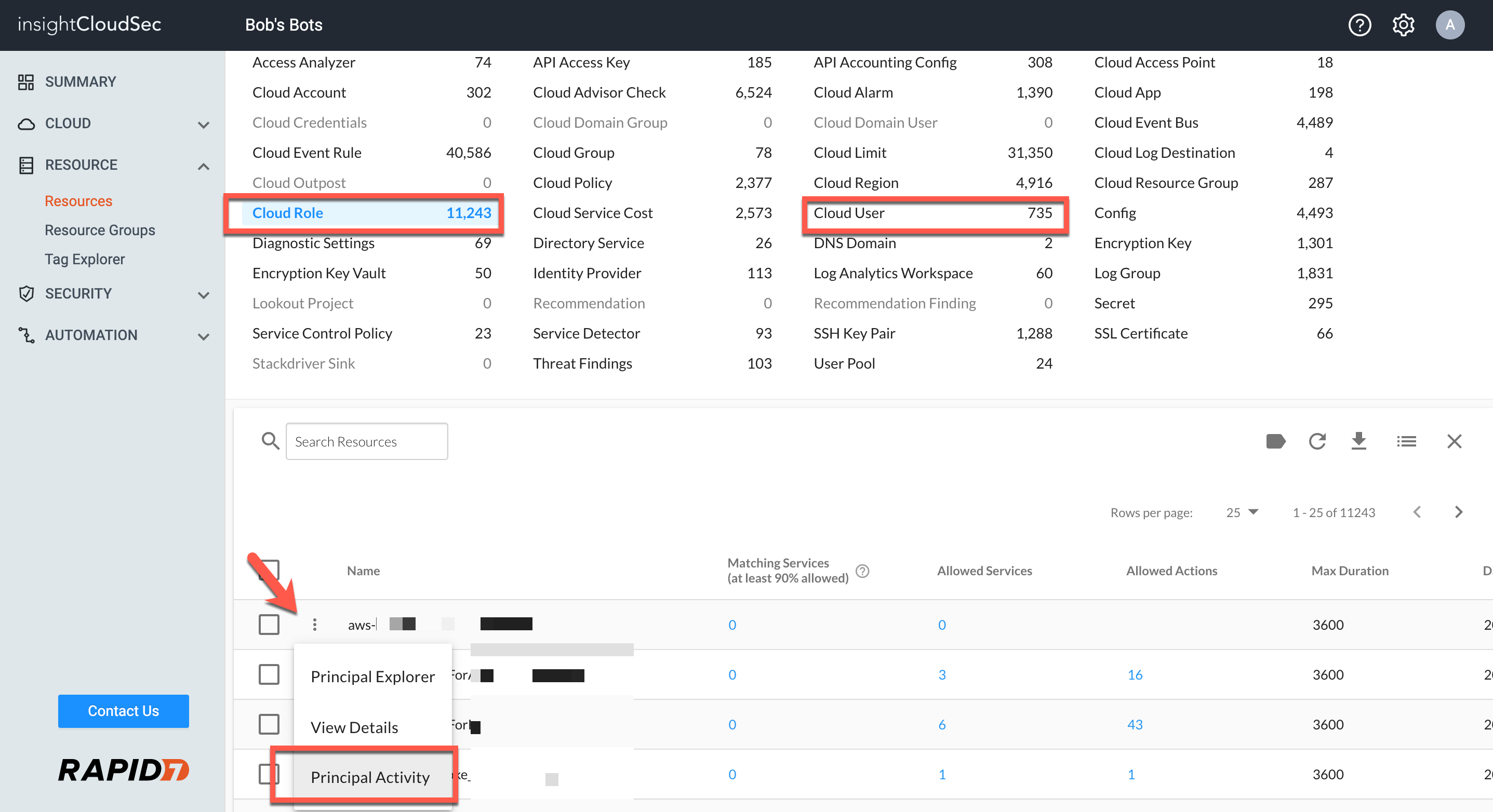Go to SUMMARY in the sidebar
This screenshot has height=812, width=1493.
point(81,82)
